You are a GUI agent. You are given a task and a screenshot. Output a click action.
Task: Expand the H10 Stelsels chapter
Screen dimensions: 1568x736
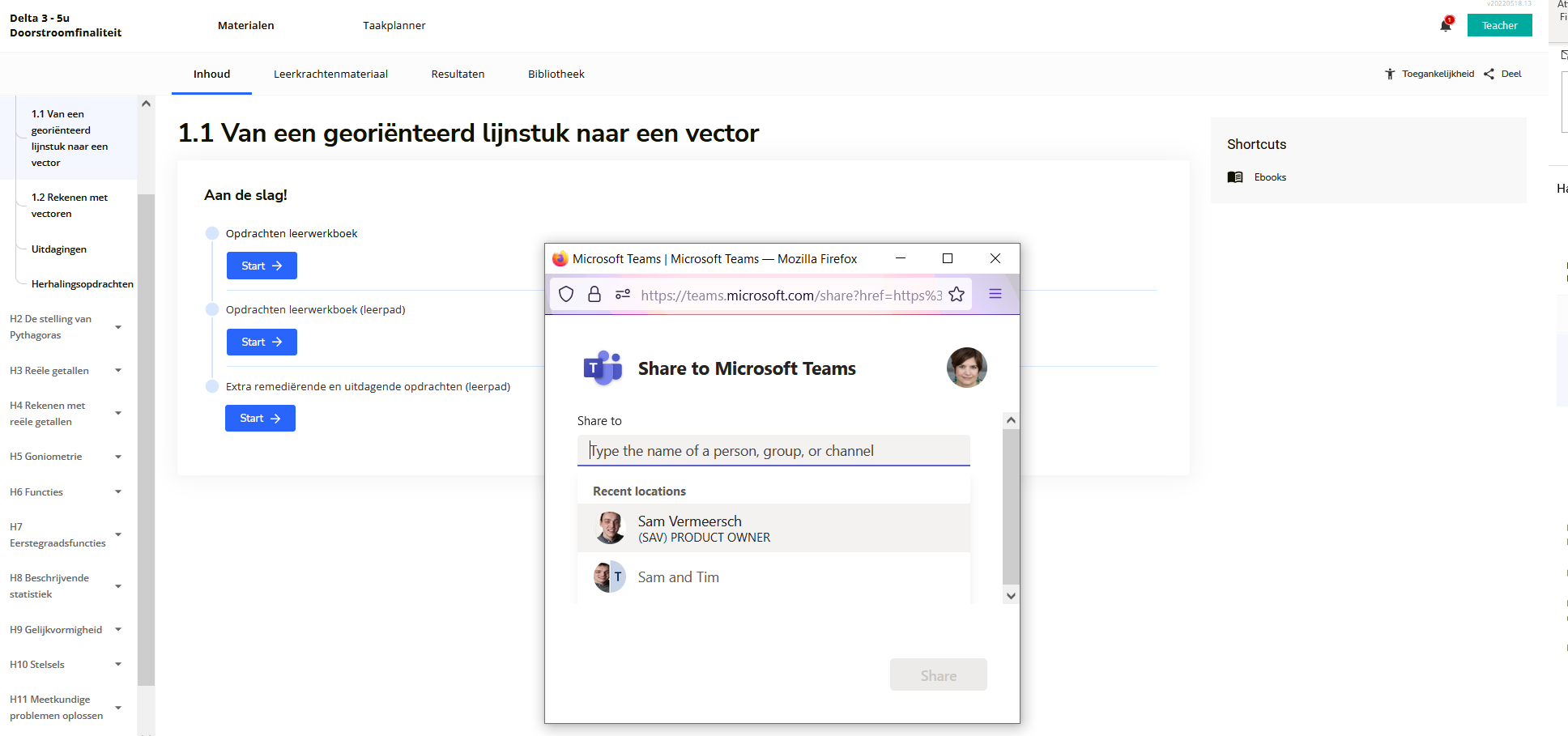[118, 665]
